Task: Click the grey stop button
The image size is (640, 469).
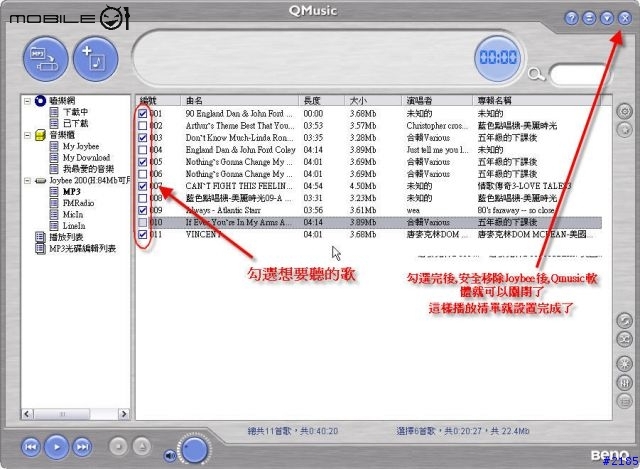Action: point(118,446)
